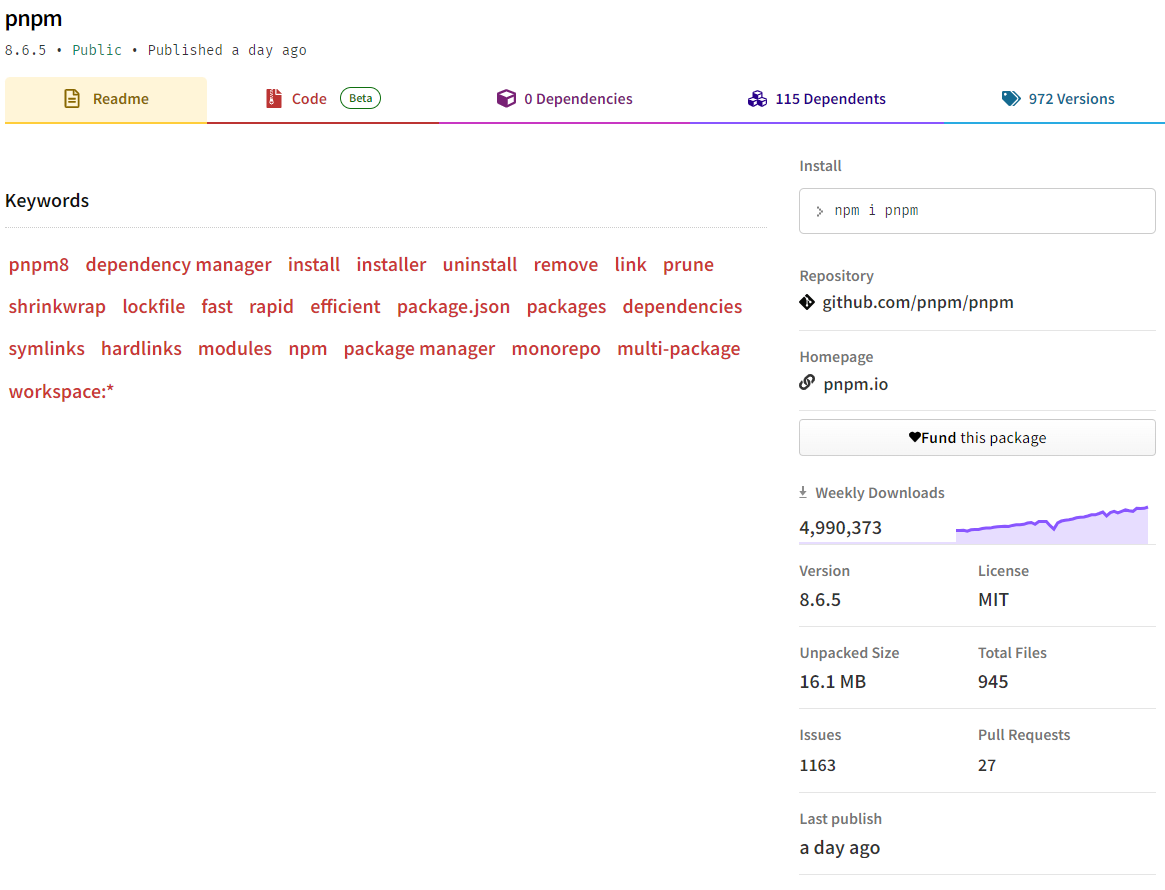
Task: Click the symlinks keyword
Action: coord(47,349)
